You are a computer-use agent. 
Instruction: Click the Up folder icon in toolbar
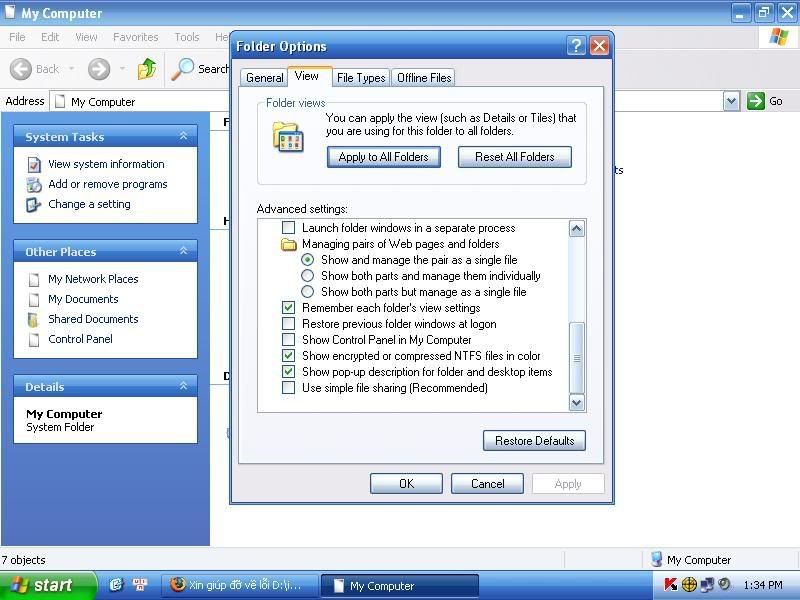click(x=147, y=69)
